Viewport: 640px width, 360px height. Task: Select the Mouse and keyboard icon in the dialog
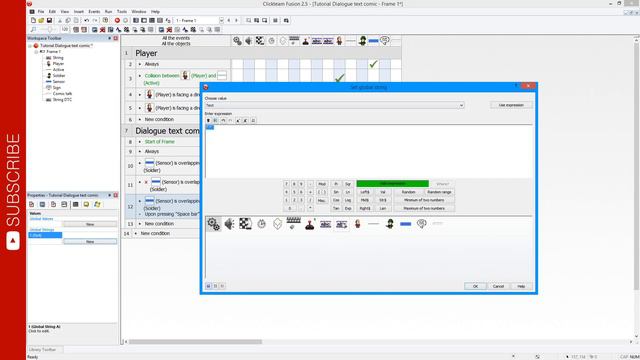(293, 223)
